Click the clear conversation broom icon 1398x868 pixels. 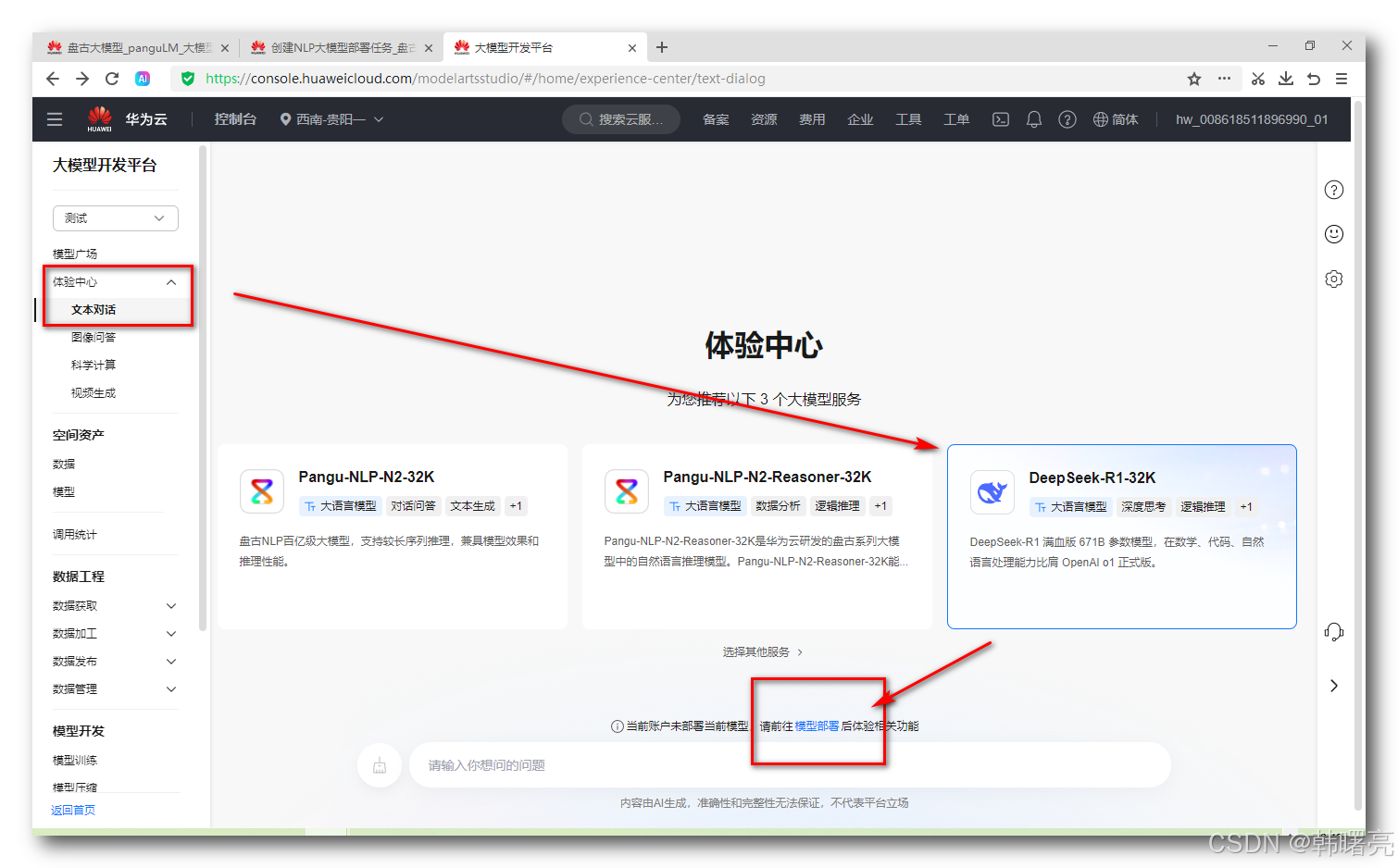coord(380,765)
